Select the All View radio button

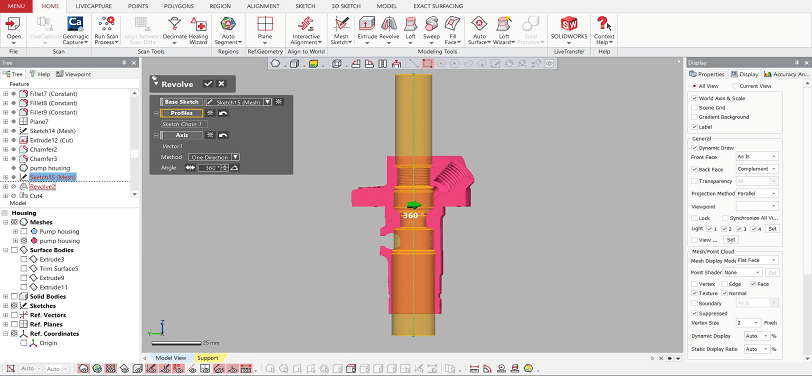(x=694, y=86)
